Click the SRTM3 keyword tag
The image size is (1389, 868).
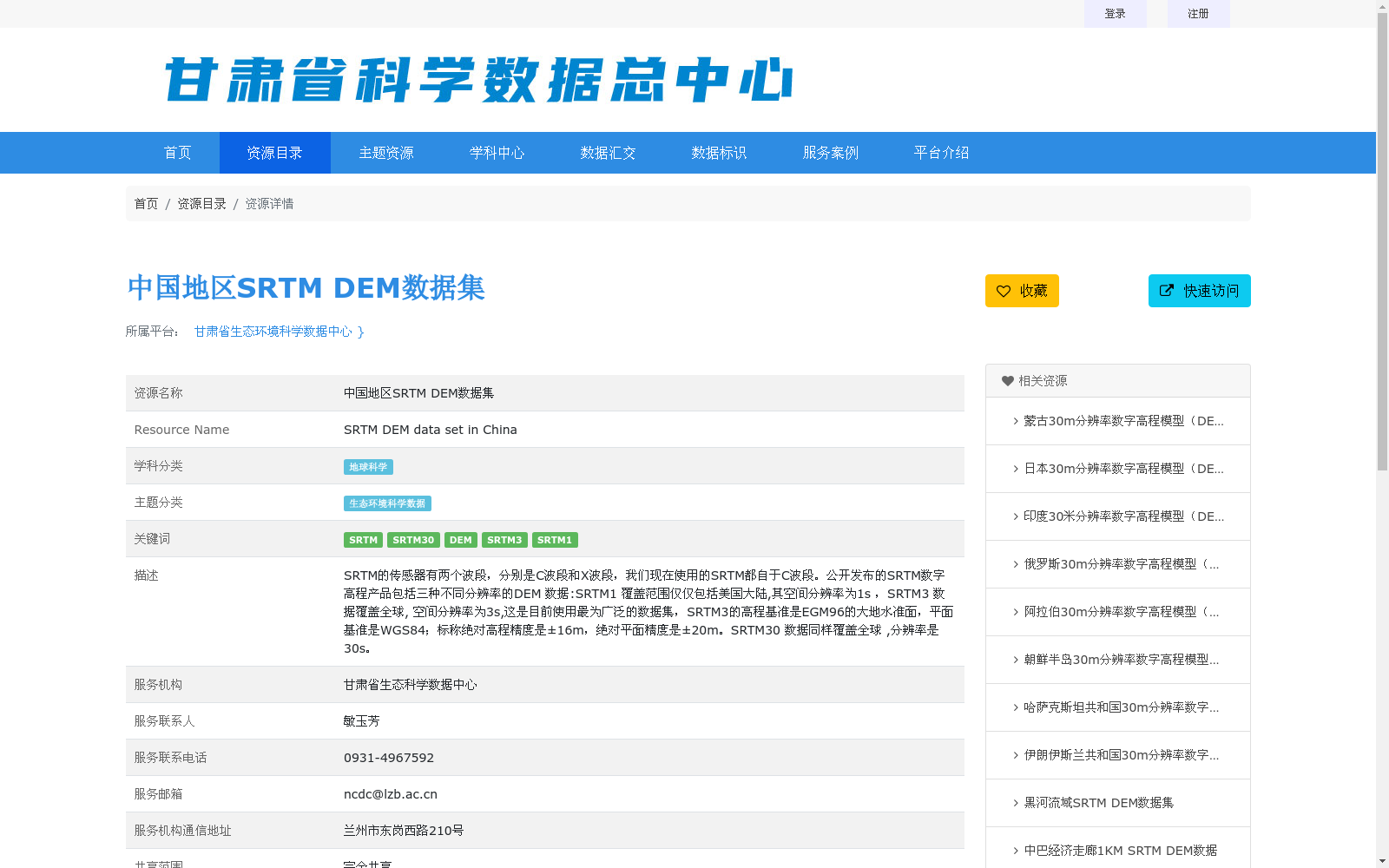click(x=504, y=540)
